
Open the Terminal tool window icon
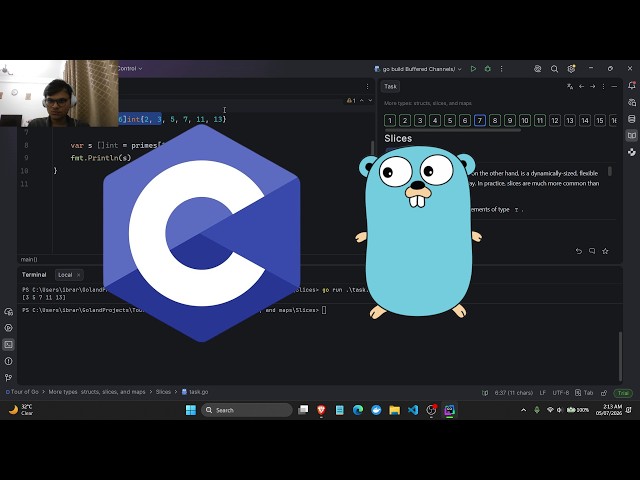click(9, 344)
